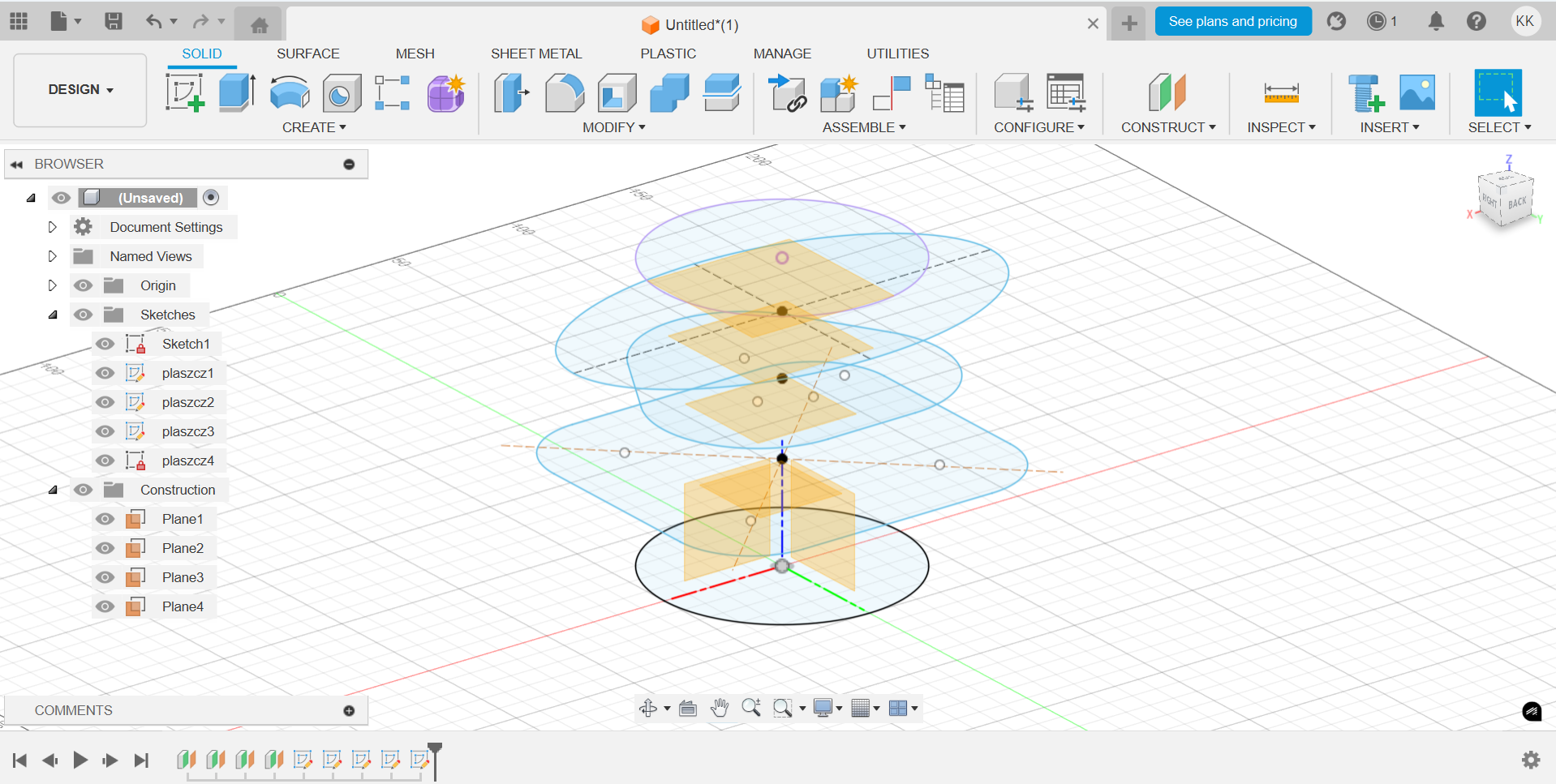The height and width of the screenshot is (784, 1556).
Task: Switch to the SHEET METAL tab
Action: (x=536, y=54)
